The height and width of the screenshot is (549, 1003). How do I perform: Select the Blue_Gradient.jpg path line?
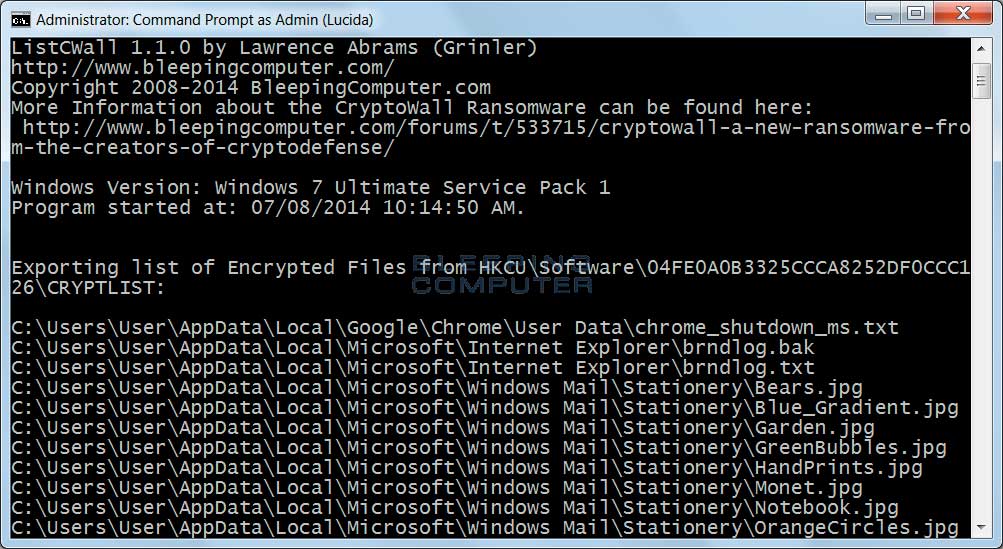tap(485, 408)
